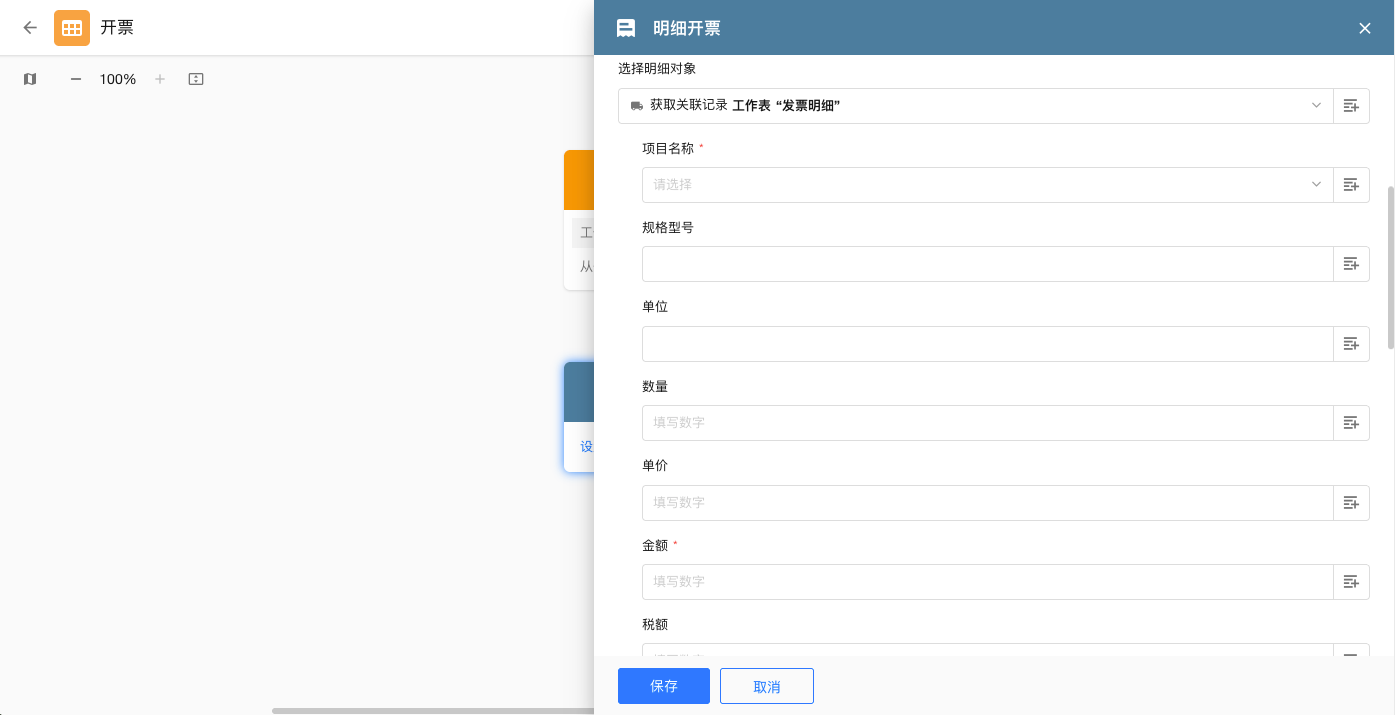Viewport: 1396px width, 715px height.
Task: Click the 单价 number input field
Action: (x=987, y=503)
